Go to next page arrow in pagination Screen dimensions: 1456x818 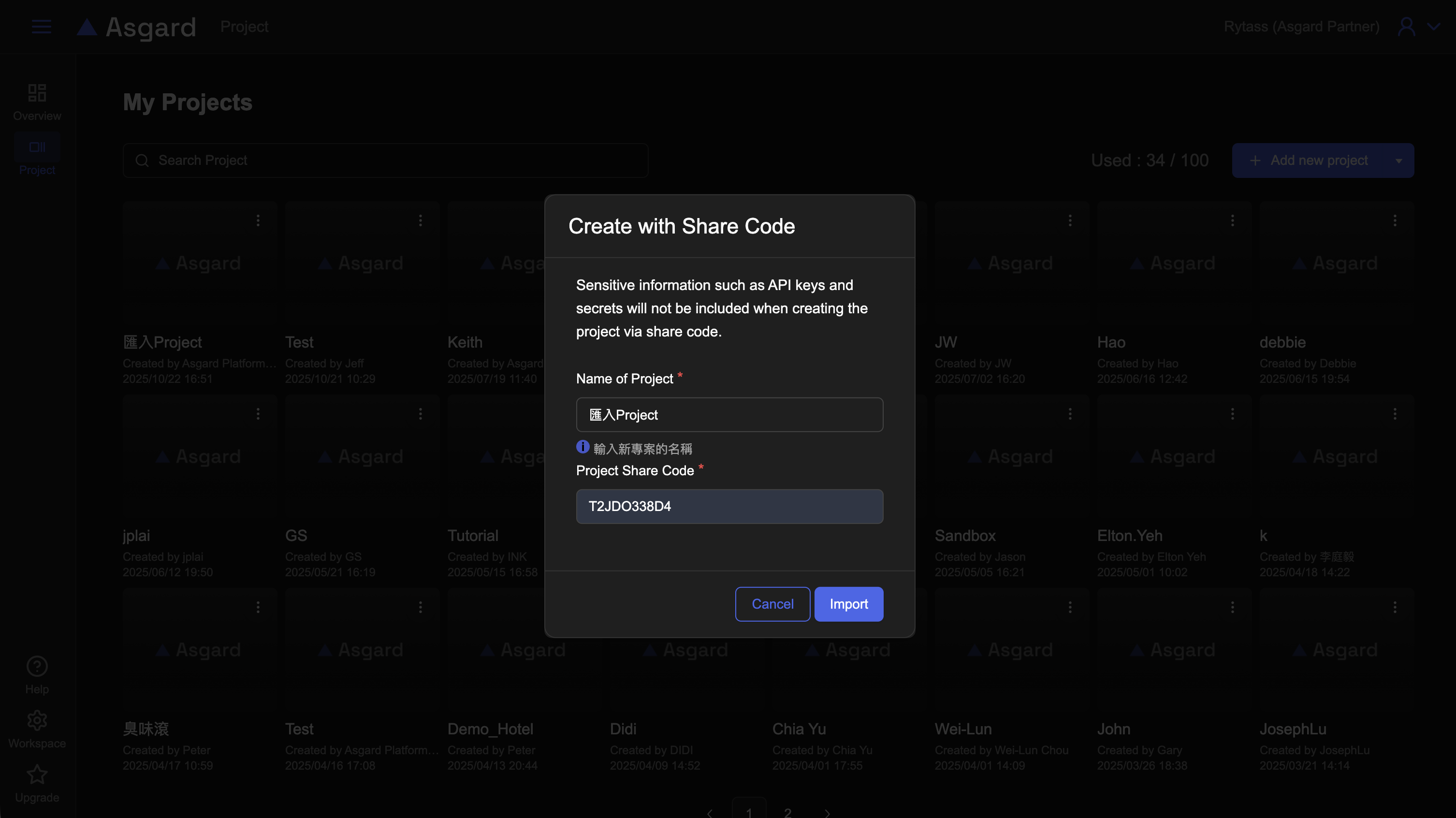(827, 813)
